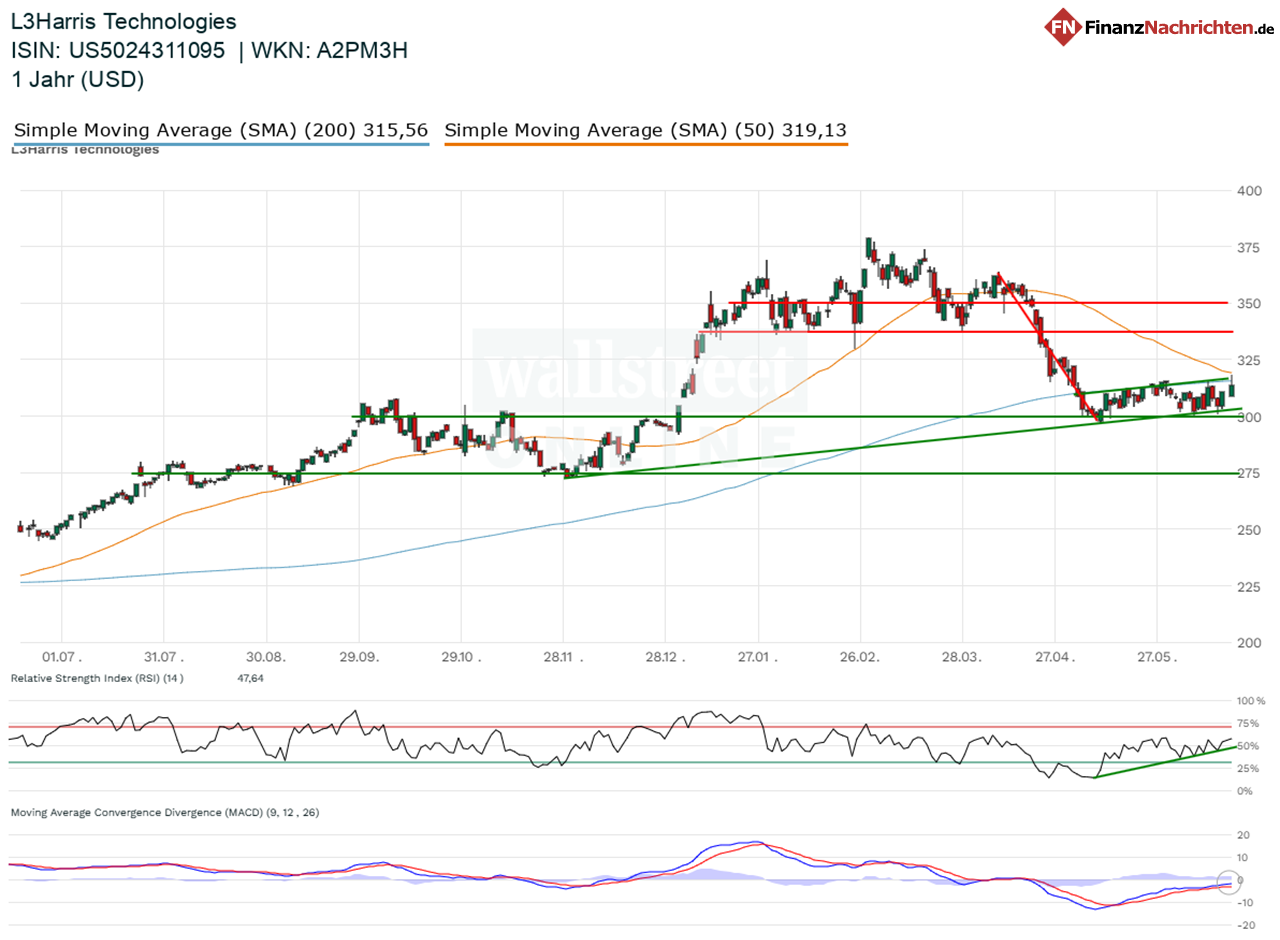
Task: Click the 27.05. date axis label
Action: pos(1157,658)
